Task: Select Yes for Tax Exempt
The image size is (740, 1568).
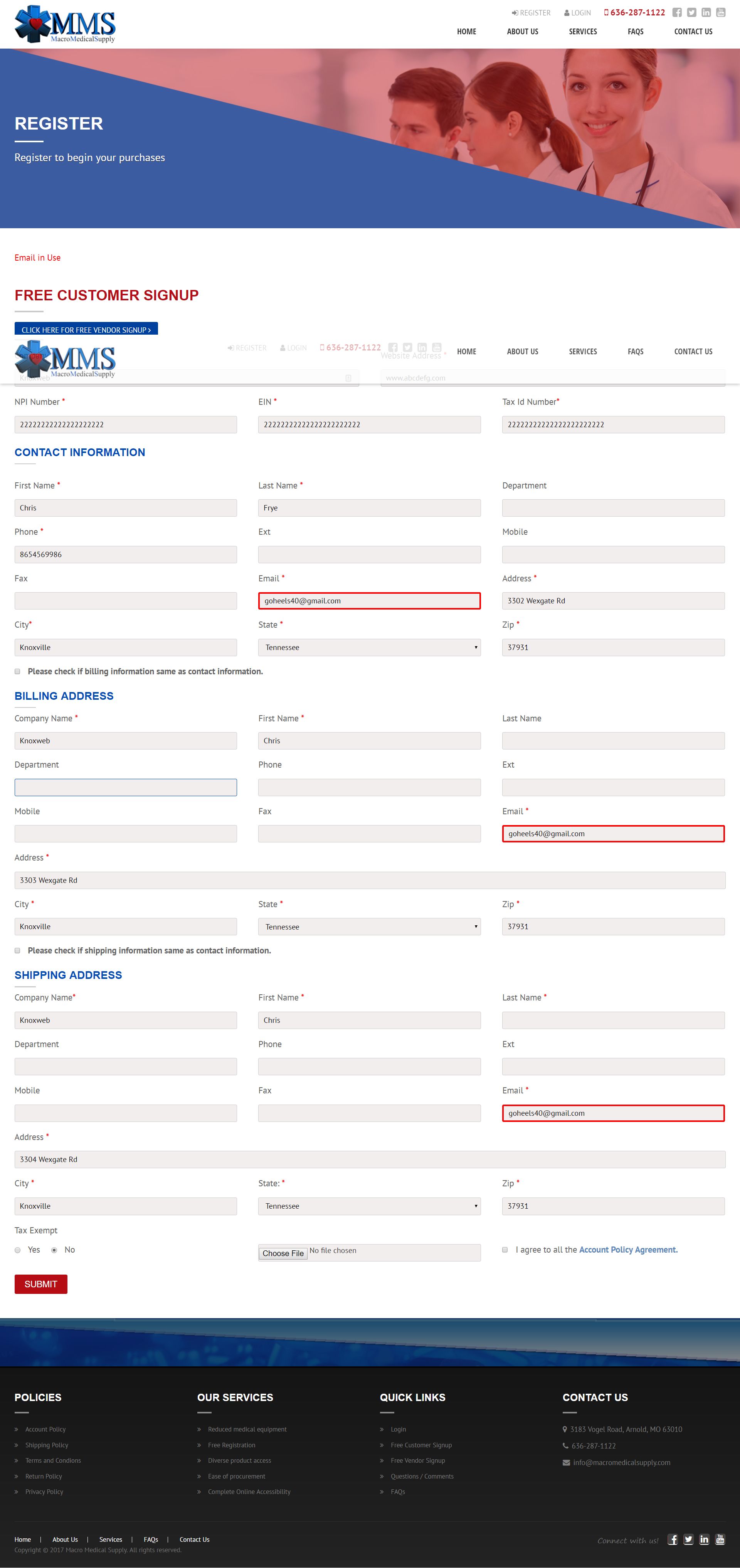Action: coord(18,1250)
